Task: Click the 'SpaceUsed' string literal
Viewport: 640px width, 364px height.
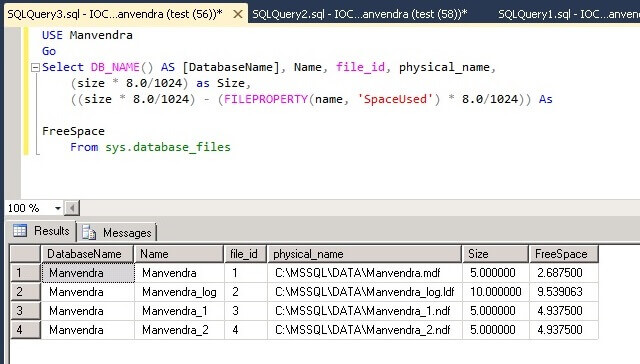Action: coord(395,99)
